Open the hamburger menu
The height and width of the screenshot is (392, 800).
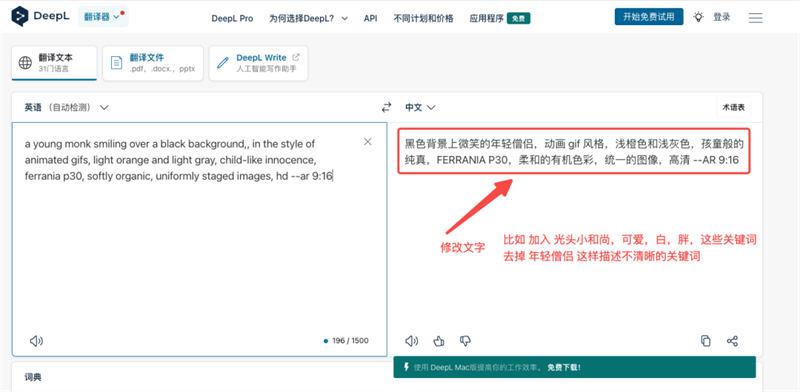(755, 17)
